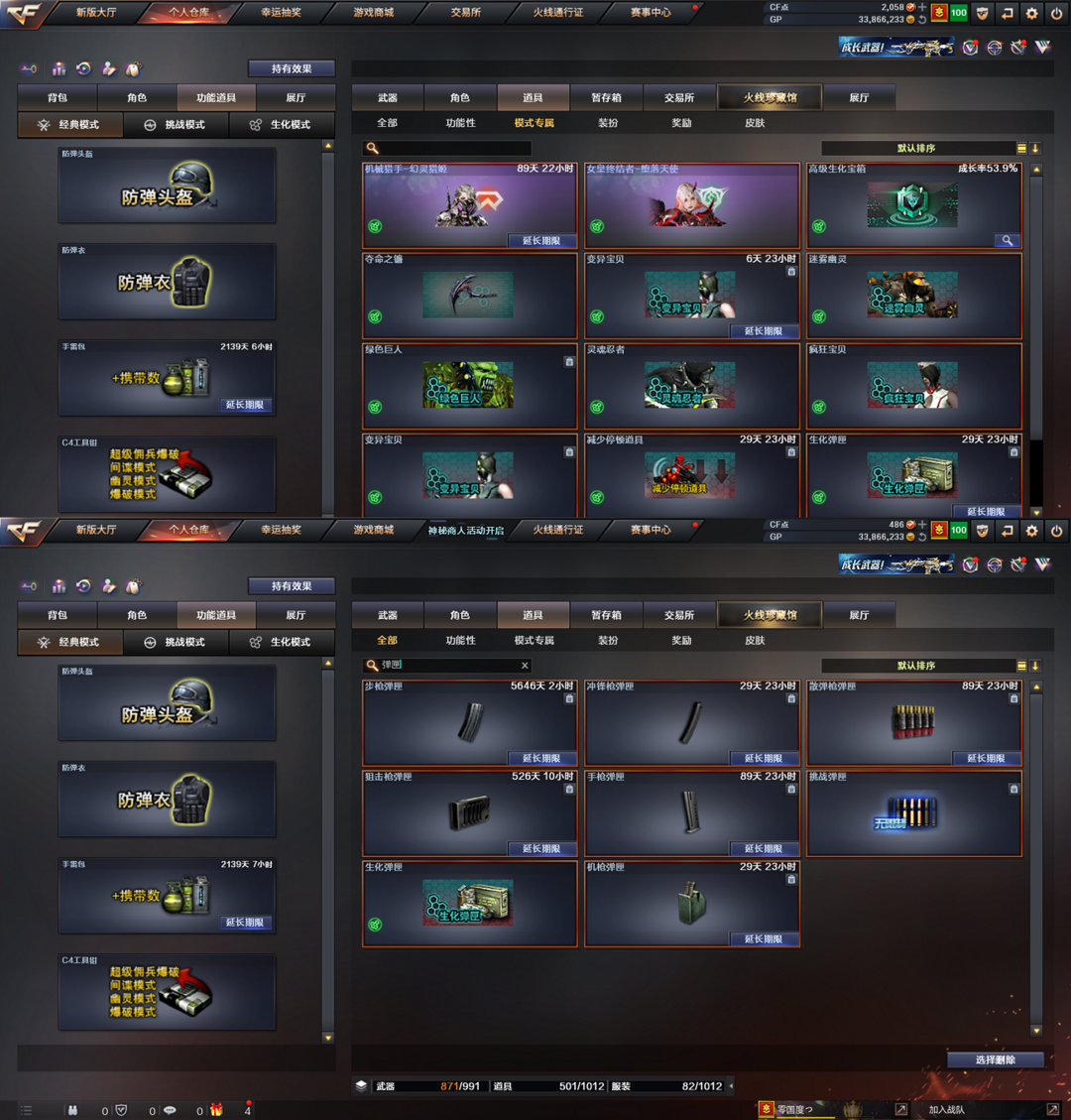Click 延长期限 on the 狙击枪弹匣 card
This screenshot has height=1120, width=1071.
(541, 848)
